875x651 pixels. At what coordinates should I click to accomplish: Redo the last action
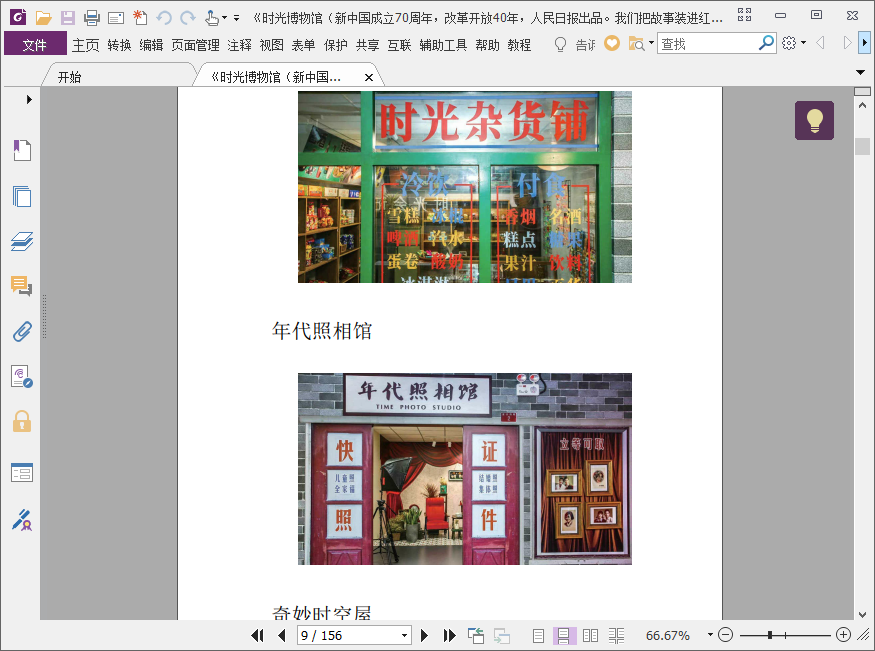[x=188, y=18]
